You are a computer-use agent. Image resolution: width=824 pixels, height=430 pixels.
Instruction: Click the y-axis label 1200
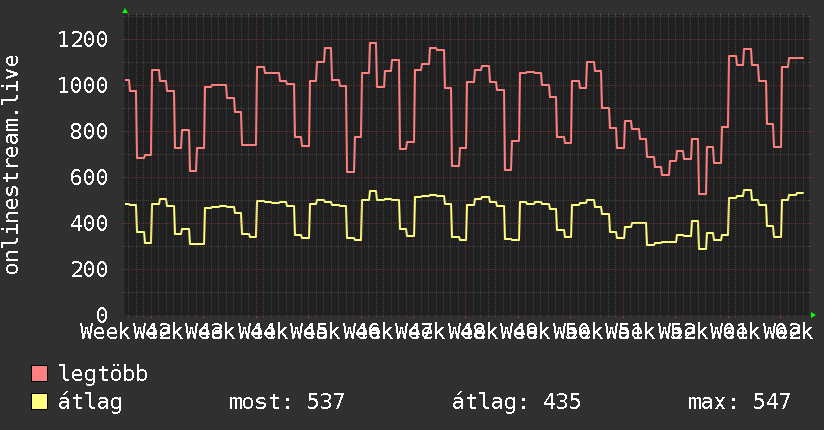[x=83, y=39]
